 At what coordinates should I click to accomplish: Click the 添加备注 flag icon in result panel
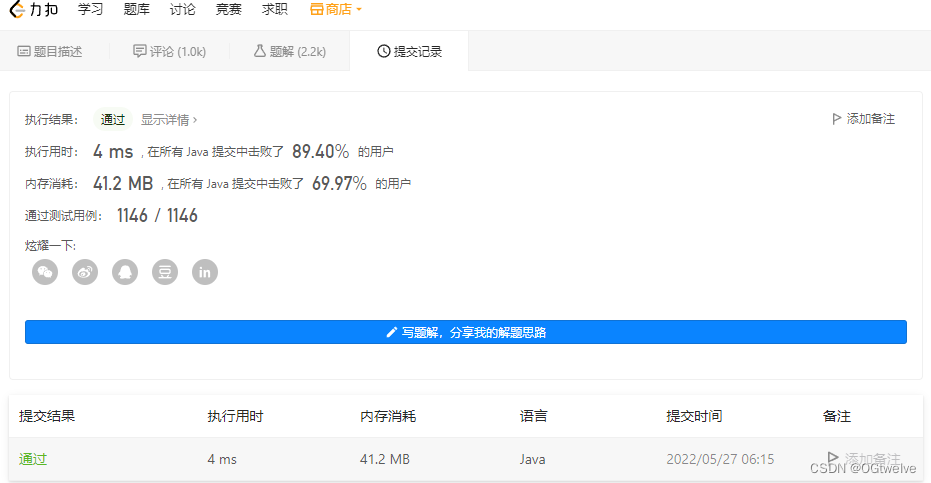click(x=837, y=119)
